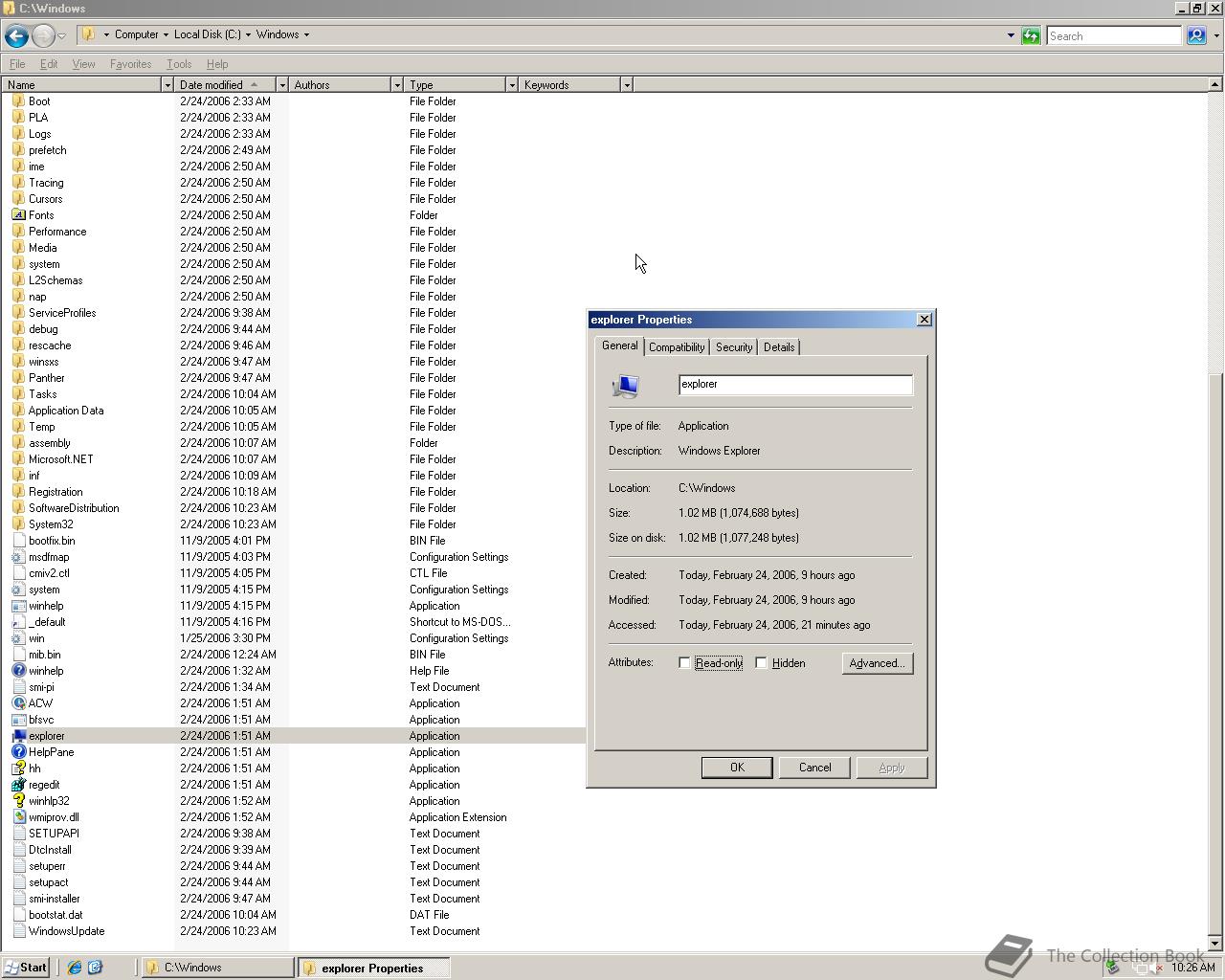Switch to the Security tab

point(734,347)
